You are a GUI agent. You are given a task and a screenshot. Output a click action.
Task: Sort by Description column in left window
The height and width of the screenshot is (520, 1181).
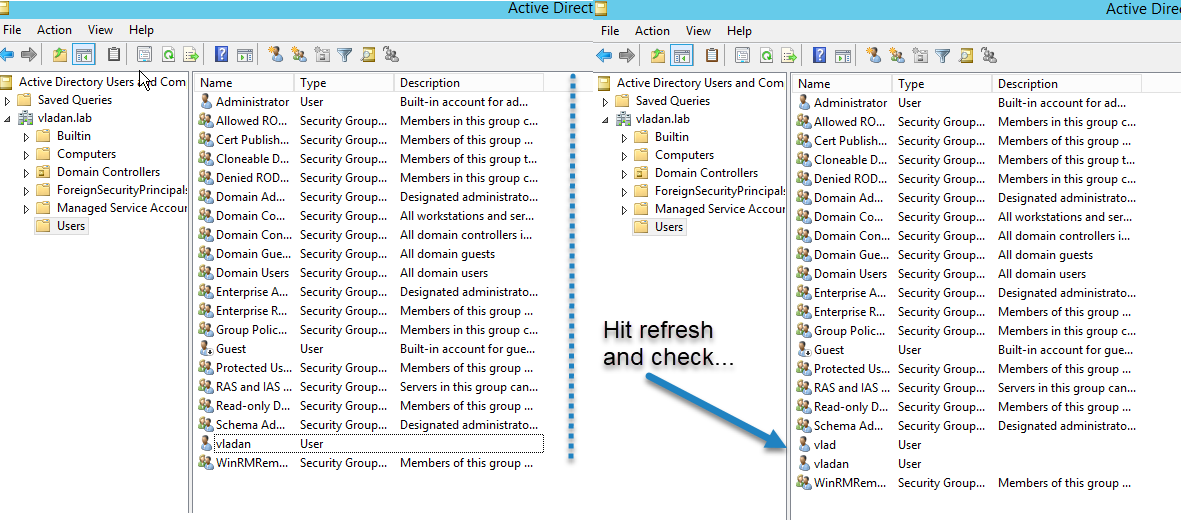pyautogui.click(x=468, y=83)
